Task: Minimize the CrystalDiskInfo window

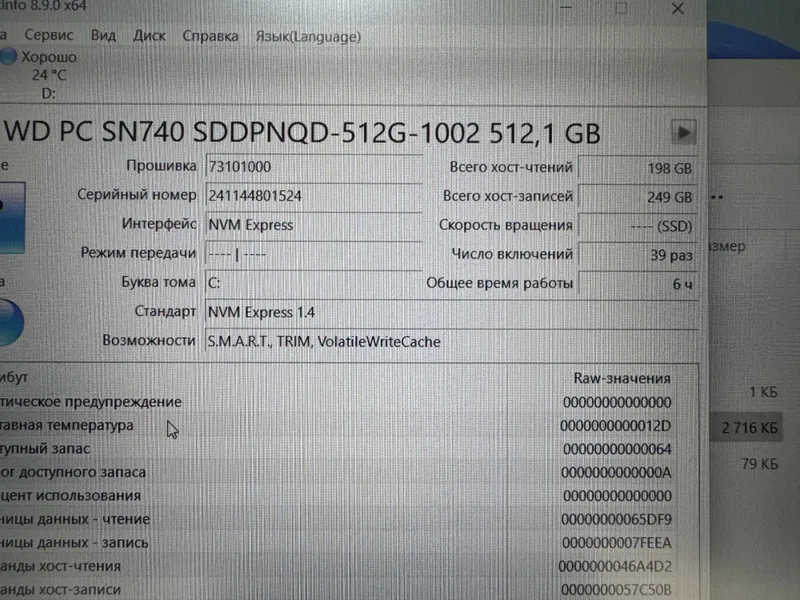Action: (x=566, y=7)
